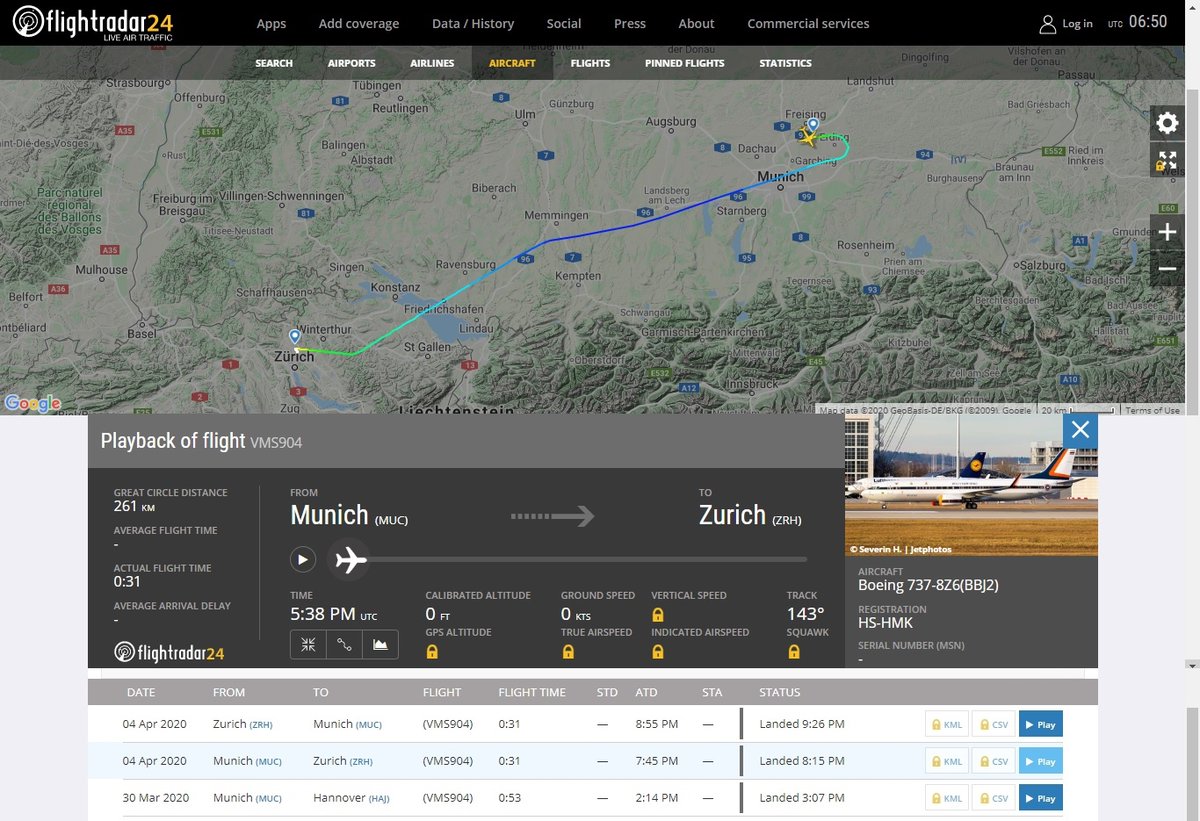The image size is (1200, 821).
Task: Toggle center-map-on-aircraft icon
Action: (x=308, y=645)
